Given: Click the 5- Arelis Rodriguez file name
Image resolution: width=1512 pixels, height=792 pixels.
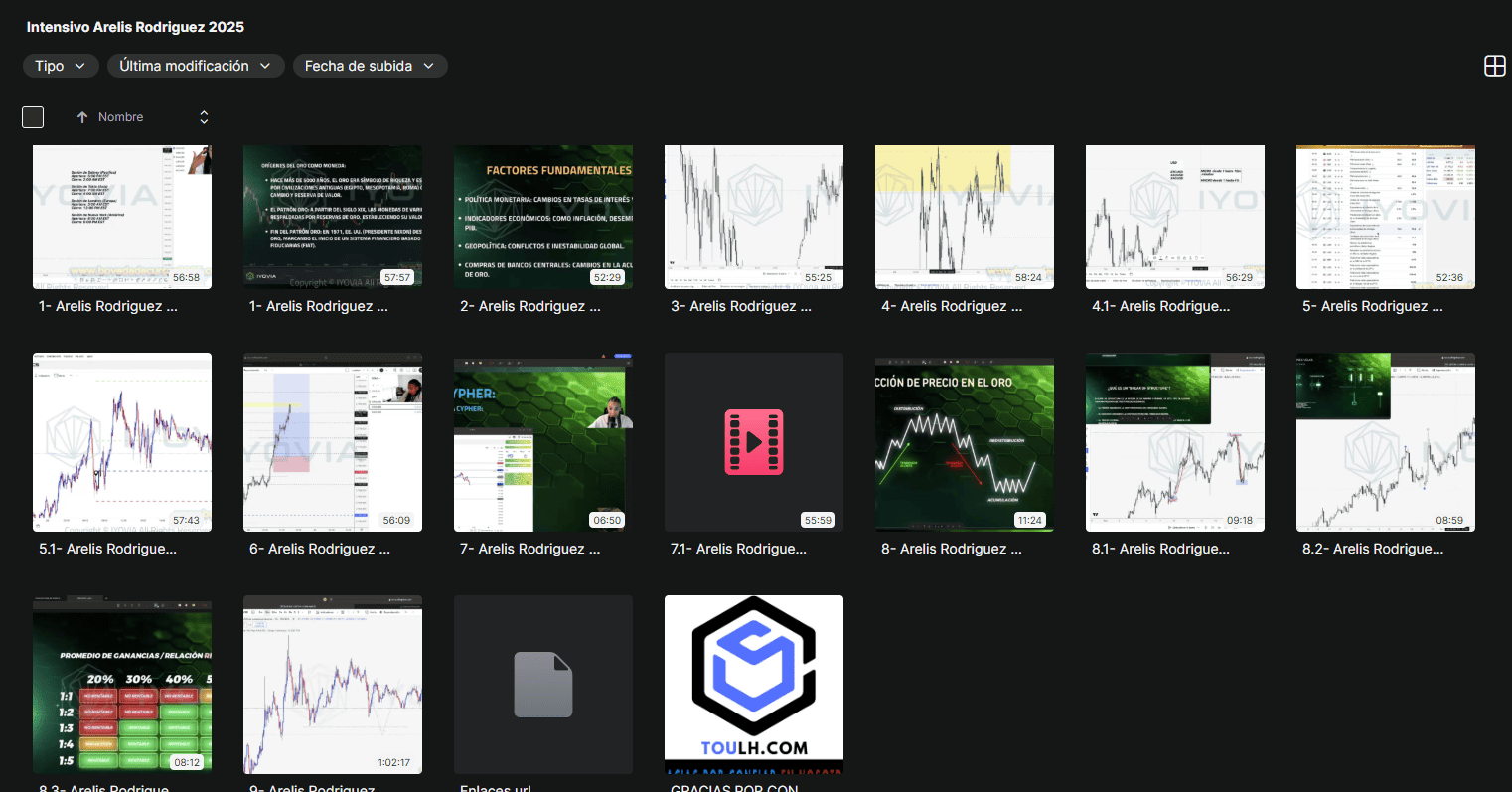Looking at the screenshot, I should tap(1372, 306).
